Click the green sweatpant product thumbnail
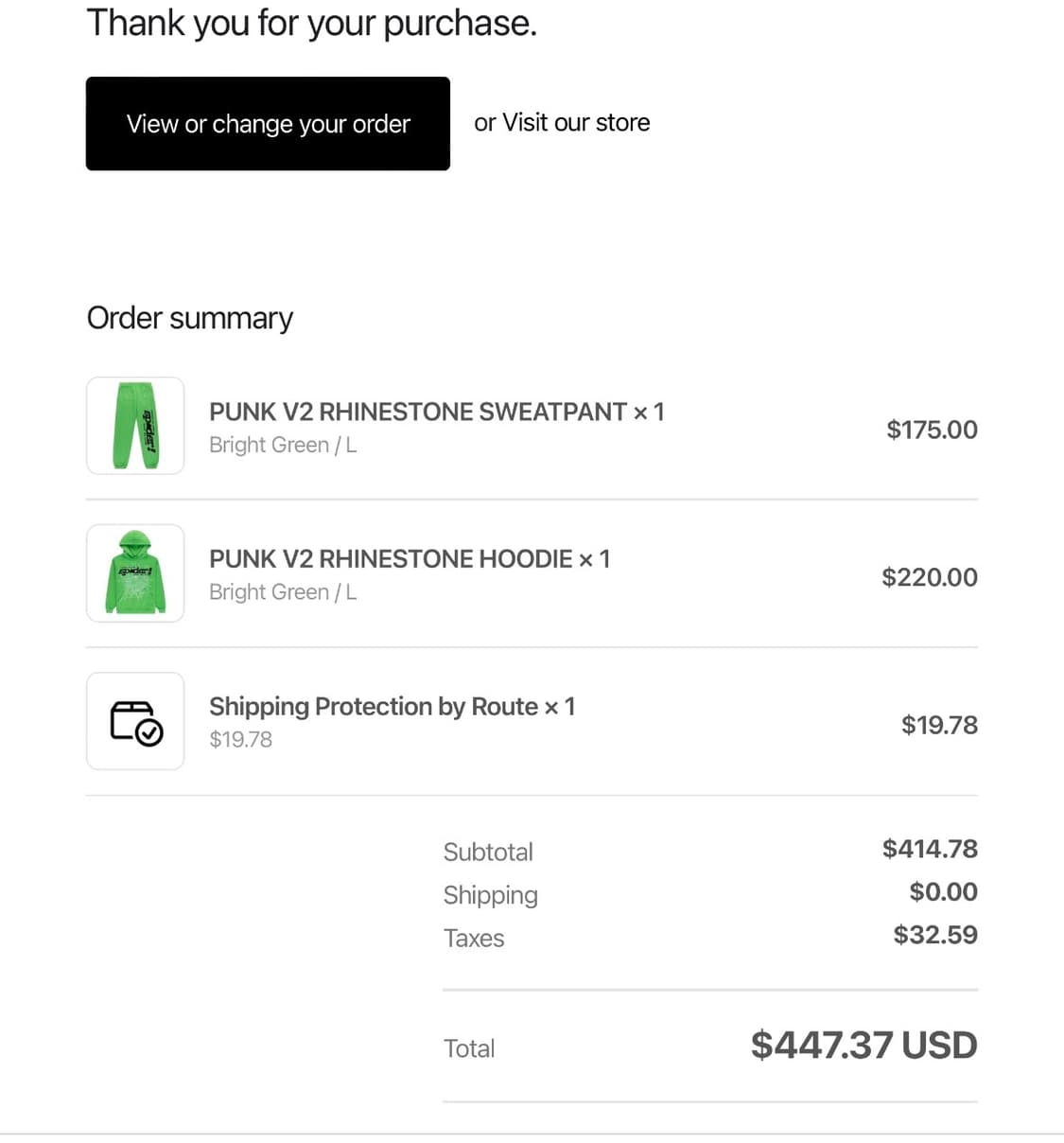 tap(135, 426)
